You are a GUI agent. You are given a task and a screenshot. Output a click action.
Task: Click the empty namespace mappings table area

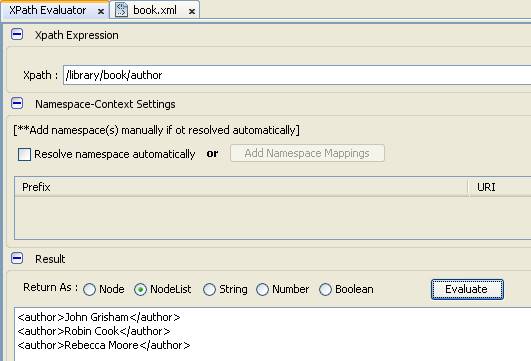[273, 218]
